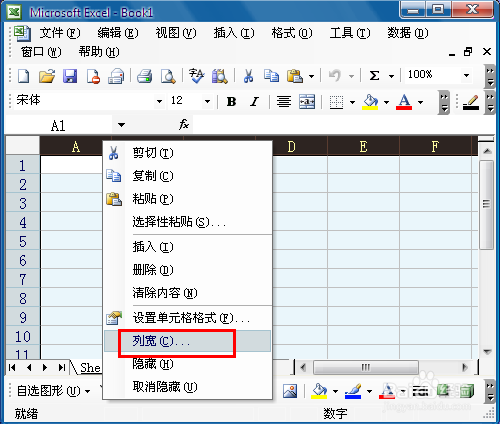Select 列宽(C)... in context menu
The image size is (500, 424).
tap(187, 341)
